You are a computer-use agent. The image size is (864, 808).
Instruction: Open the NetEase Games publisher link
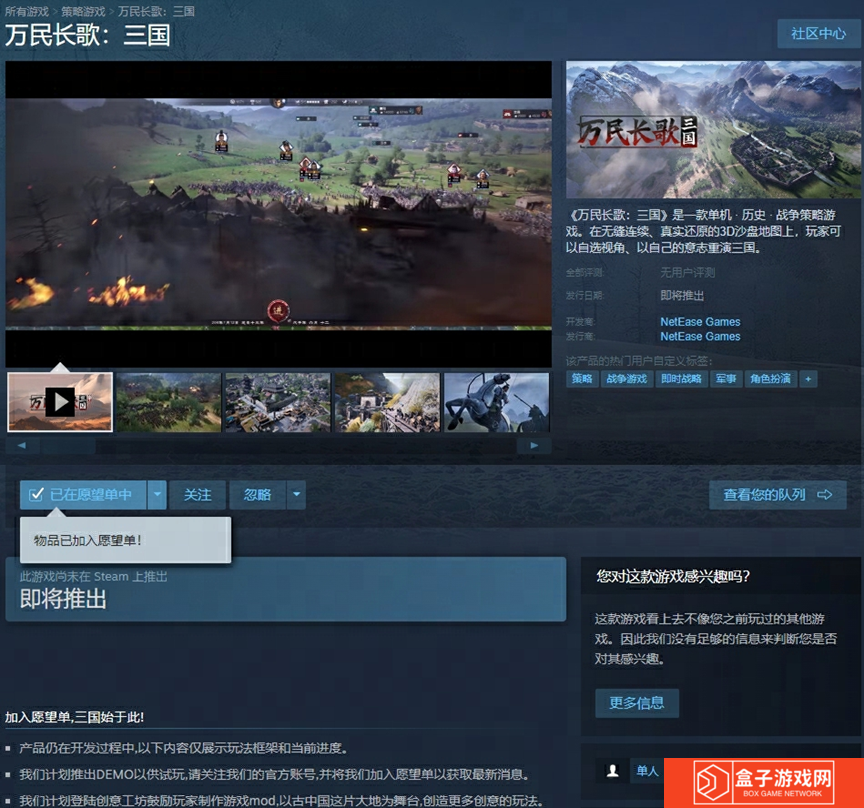pyautogui.click(x=700, y=336)
